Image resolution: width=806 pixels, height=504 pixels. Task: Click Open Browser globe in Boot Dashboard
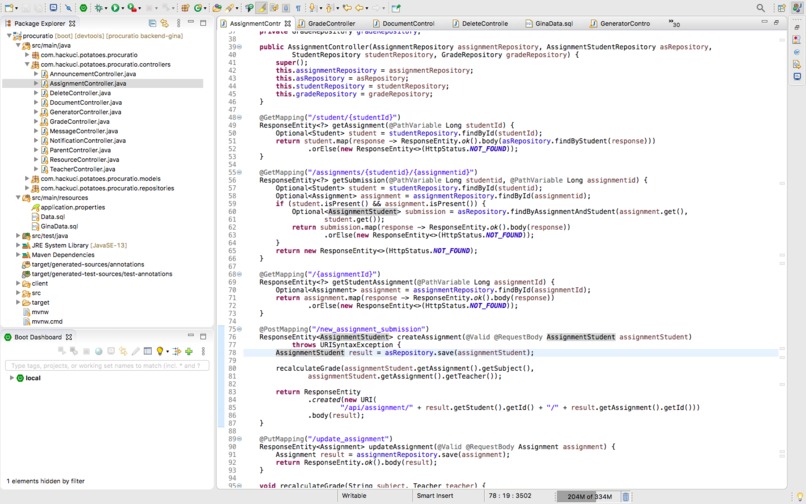coord(98,351)
